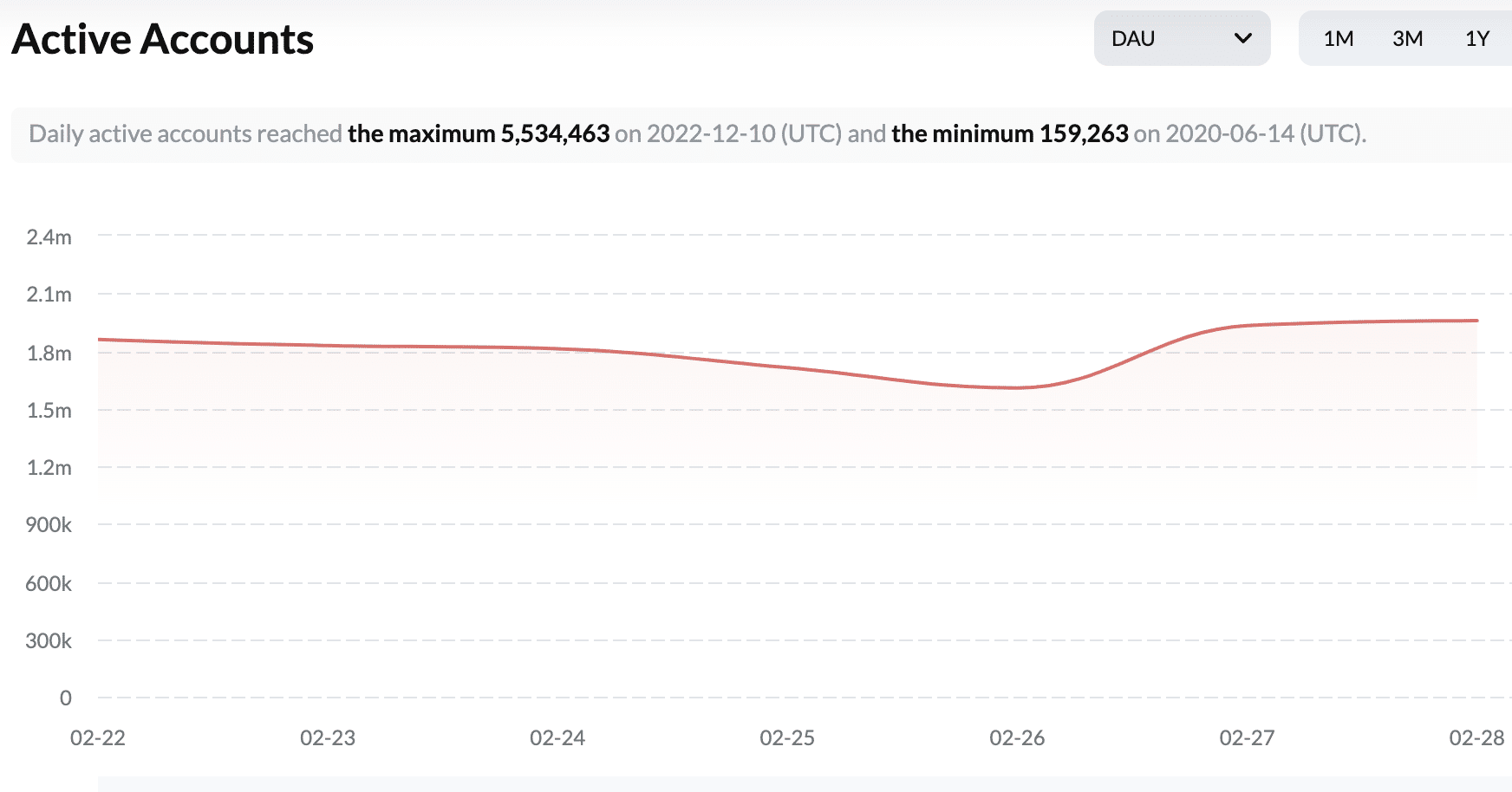Click the 02-26 x-axis date label
1512x792 pixels.
pyautogui.click(x=1017, y=737)
